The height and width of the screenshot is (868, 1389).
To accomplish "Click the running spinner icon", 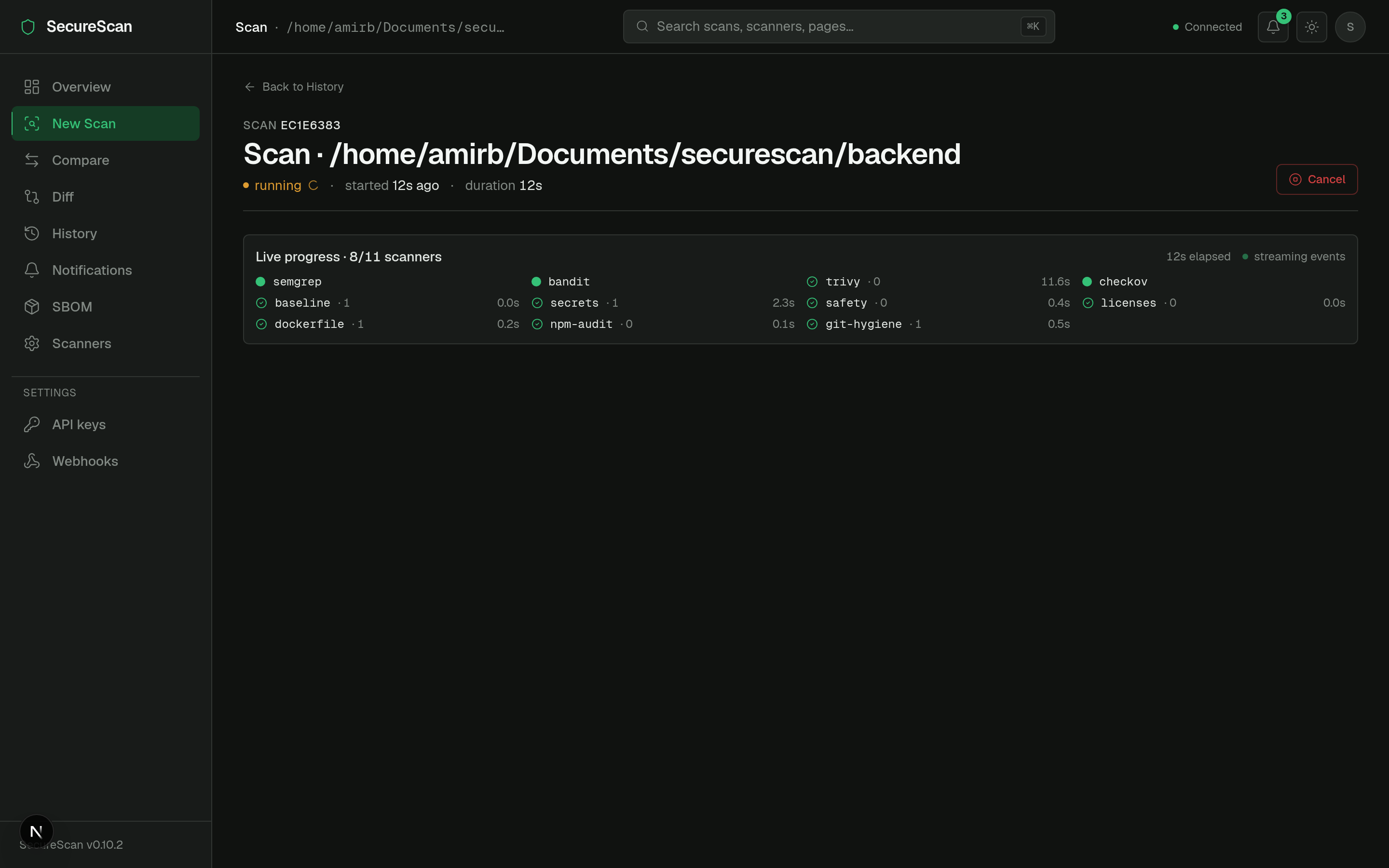I will tap(313, 186).
